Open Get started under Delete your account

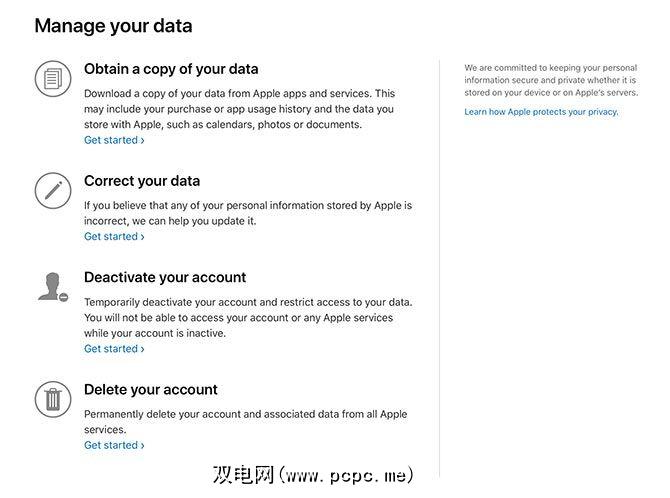114,445
